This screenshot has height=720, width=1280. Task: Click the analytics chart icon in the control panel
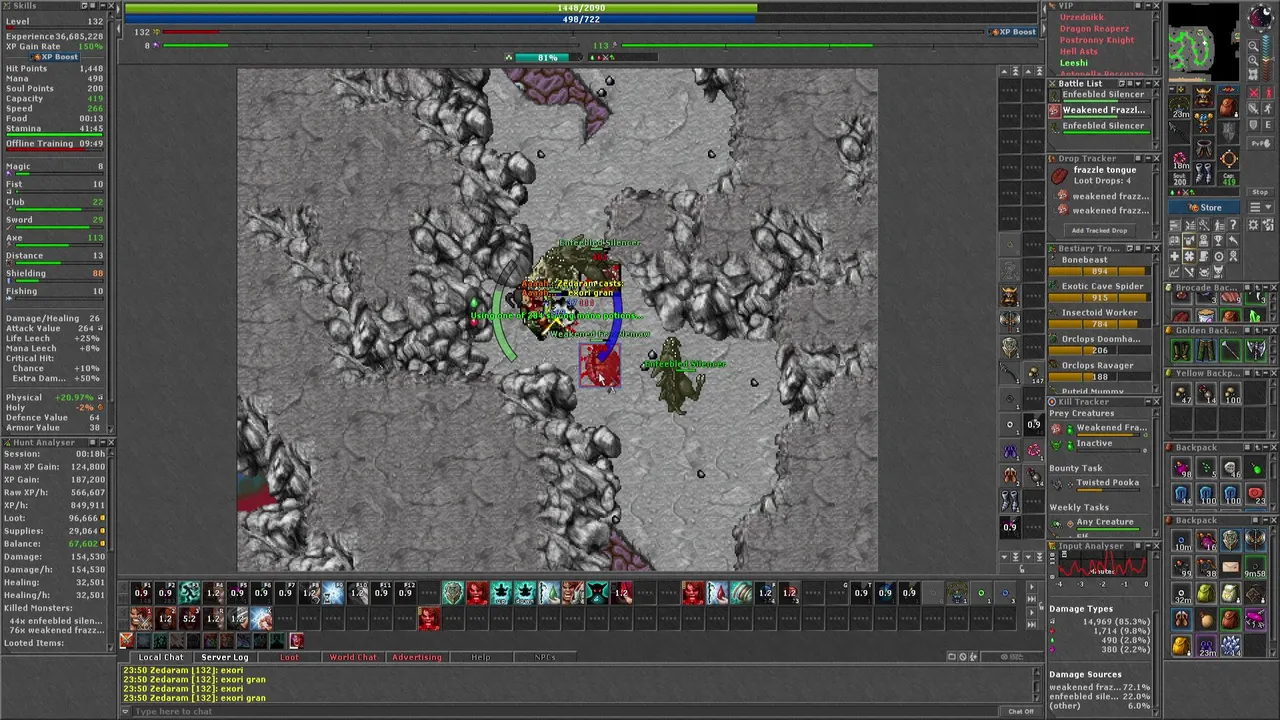(x=1175, y=271)
